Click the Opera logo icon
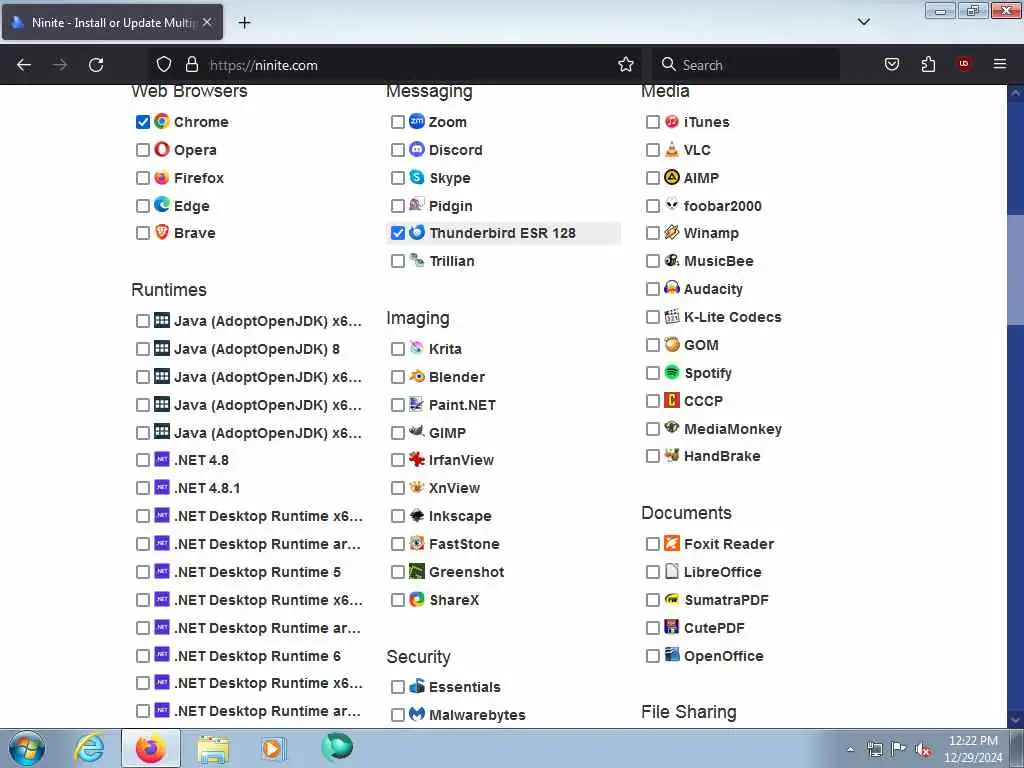The height and width of the screenshot is (768, 1024). point(162,150)
